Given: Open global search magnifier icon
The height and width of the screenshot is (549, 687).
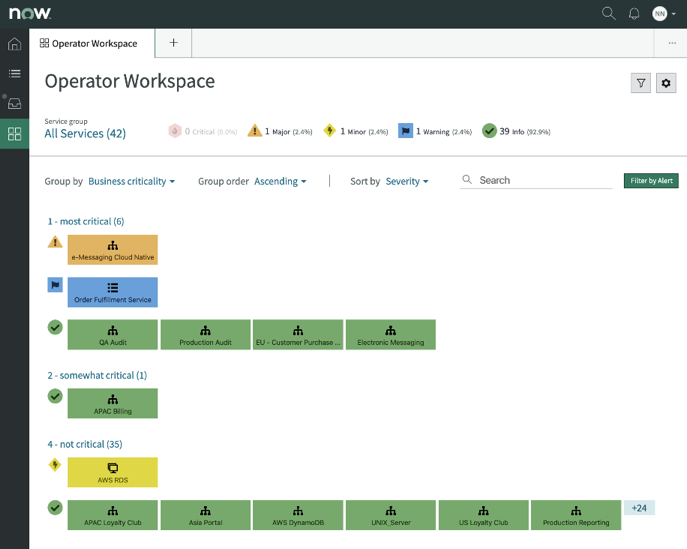Looking at the screenshot, I should coord(609,13).
